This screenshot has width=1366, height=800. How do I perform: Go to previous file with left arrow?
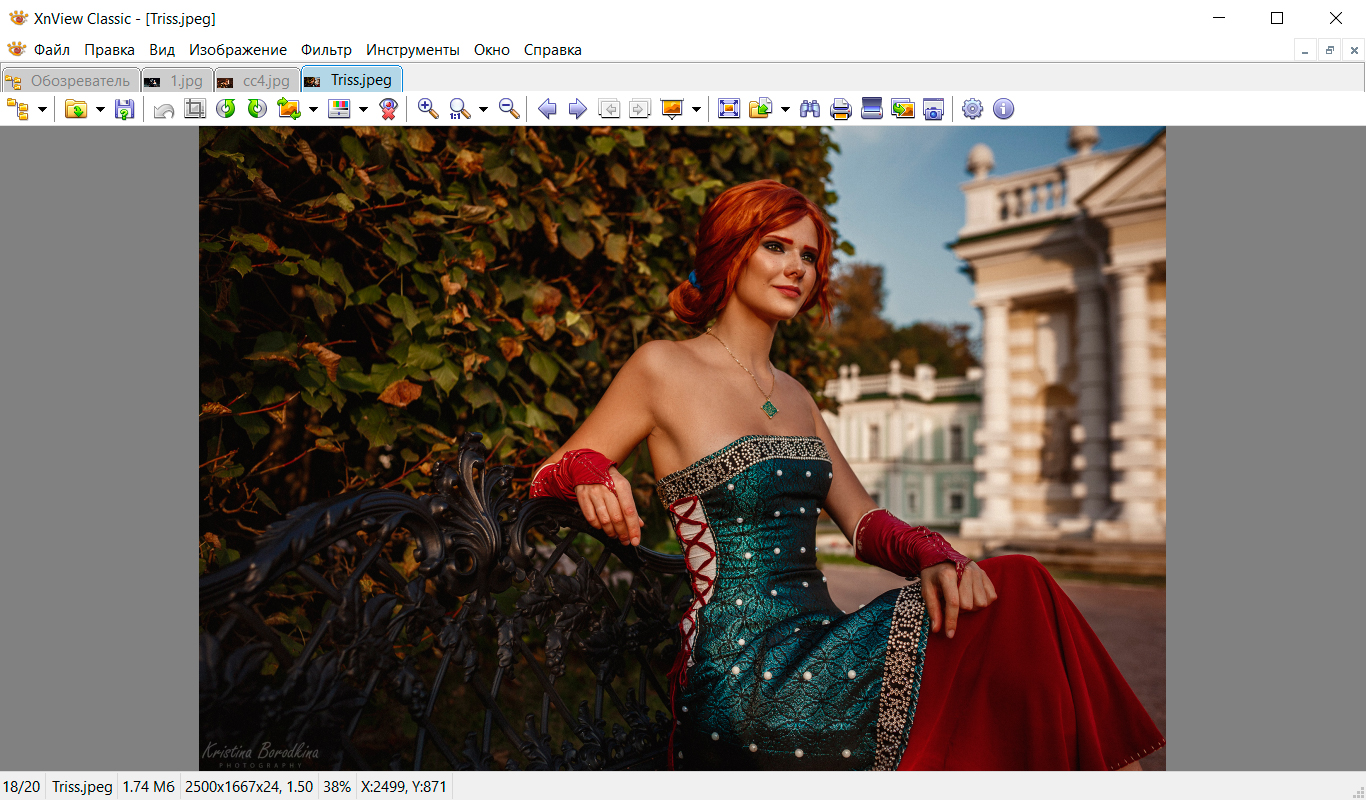coord(547,109)
